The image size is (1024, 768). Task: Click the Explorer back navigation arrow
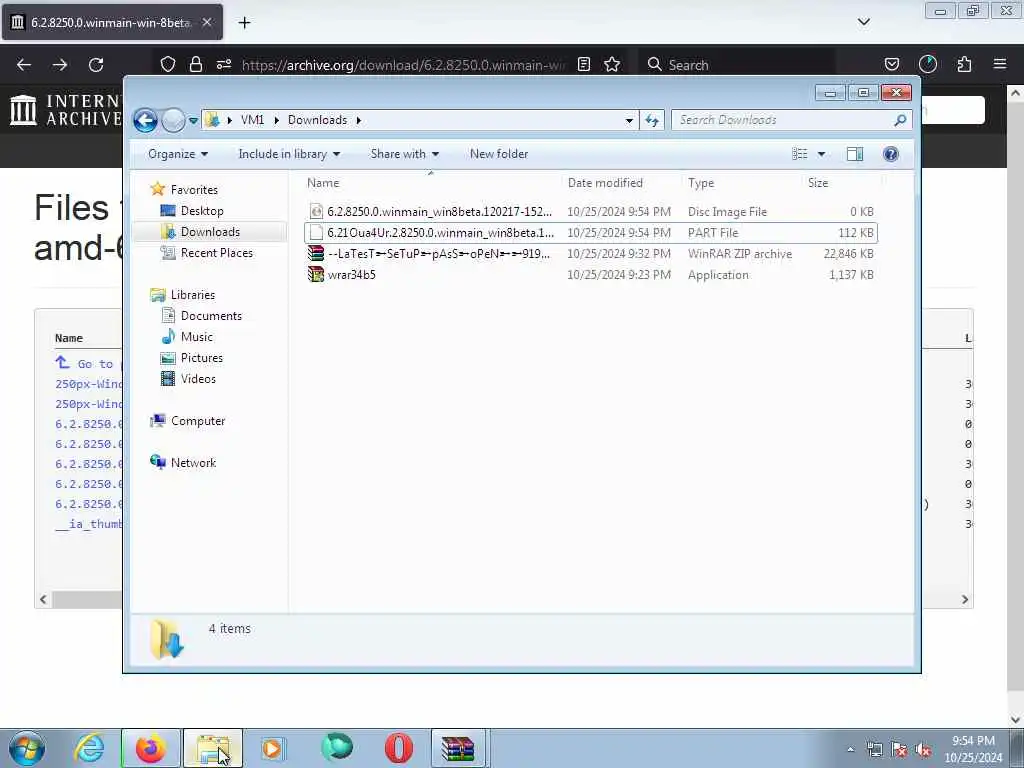click(145, 120)
